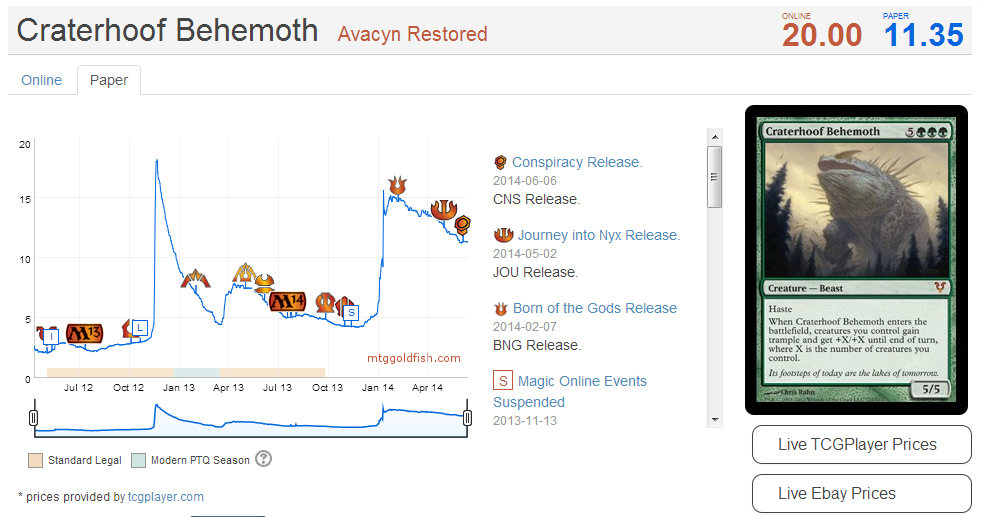Open the Avacyn Restored set link

tap(412, 34)
